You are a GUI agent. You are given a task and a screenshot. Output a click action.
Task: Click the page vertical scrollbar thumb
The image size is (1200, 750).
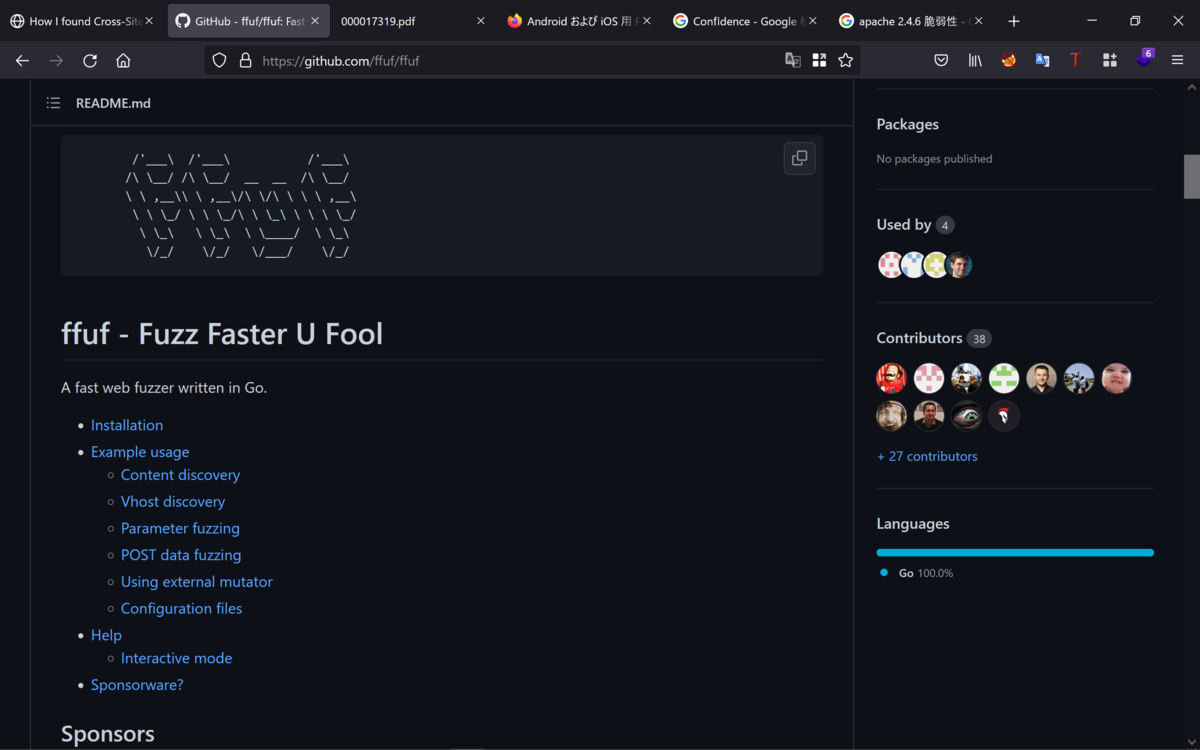point(1192,177)
